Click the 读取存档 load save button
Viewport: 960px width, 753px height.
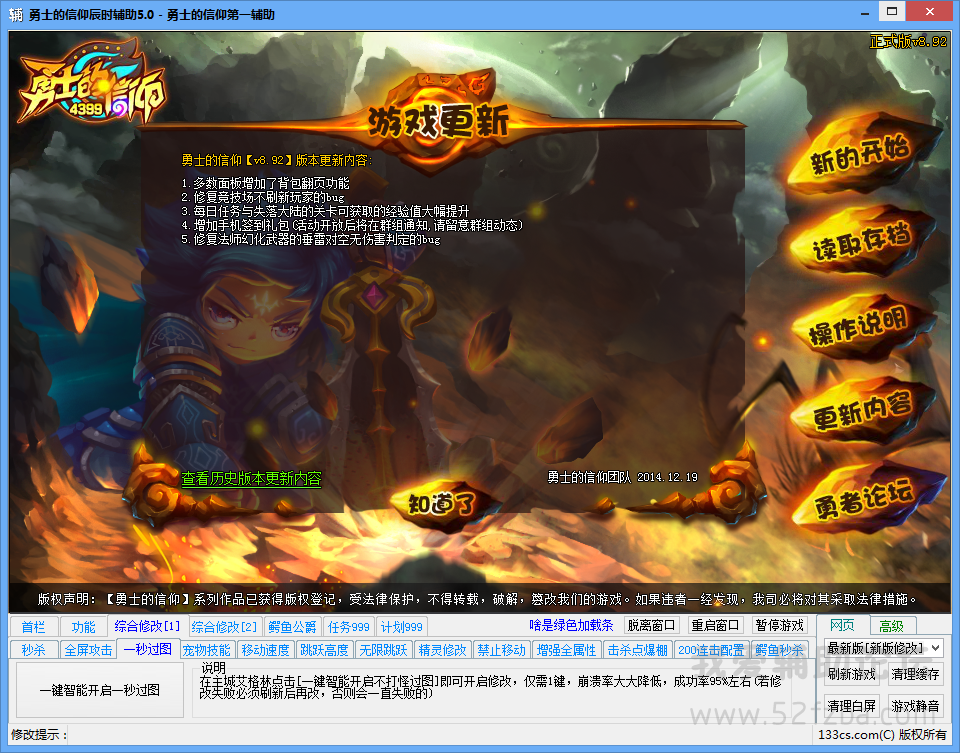862,242
